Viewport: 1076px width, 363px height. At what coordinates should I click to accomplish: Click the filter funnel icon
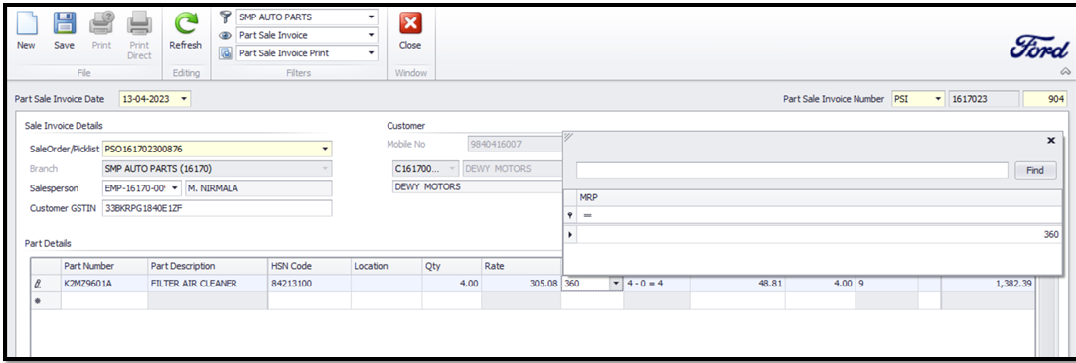225,17
